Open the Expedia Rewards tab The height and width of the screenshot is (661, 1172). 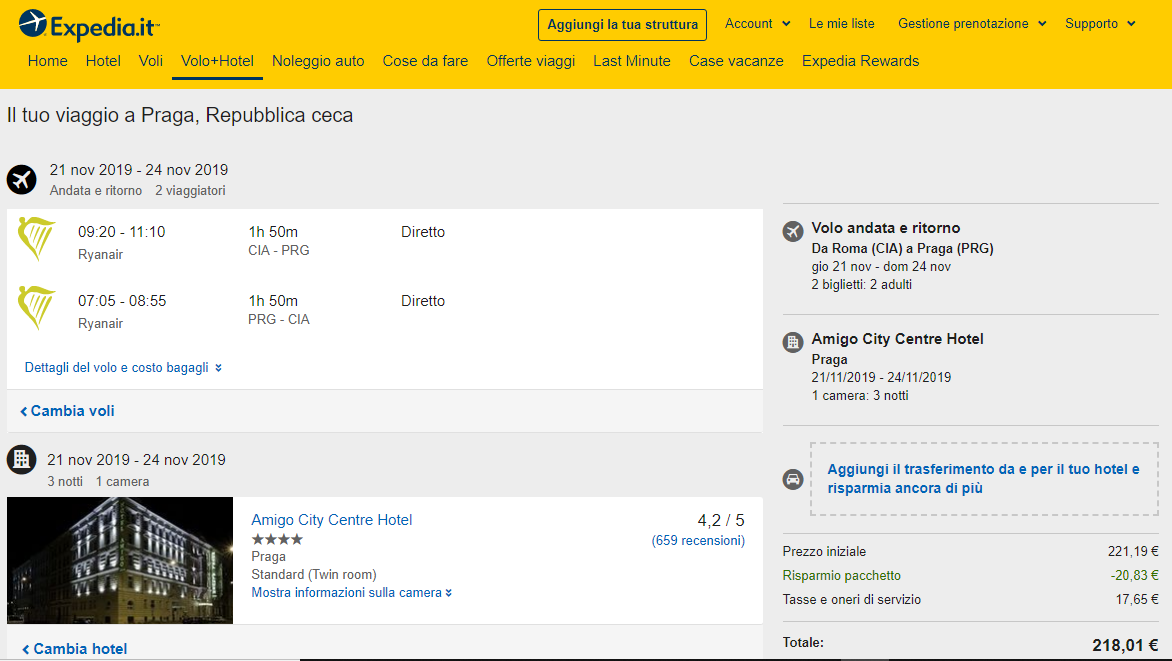coord(860,61)
